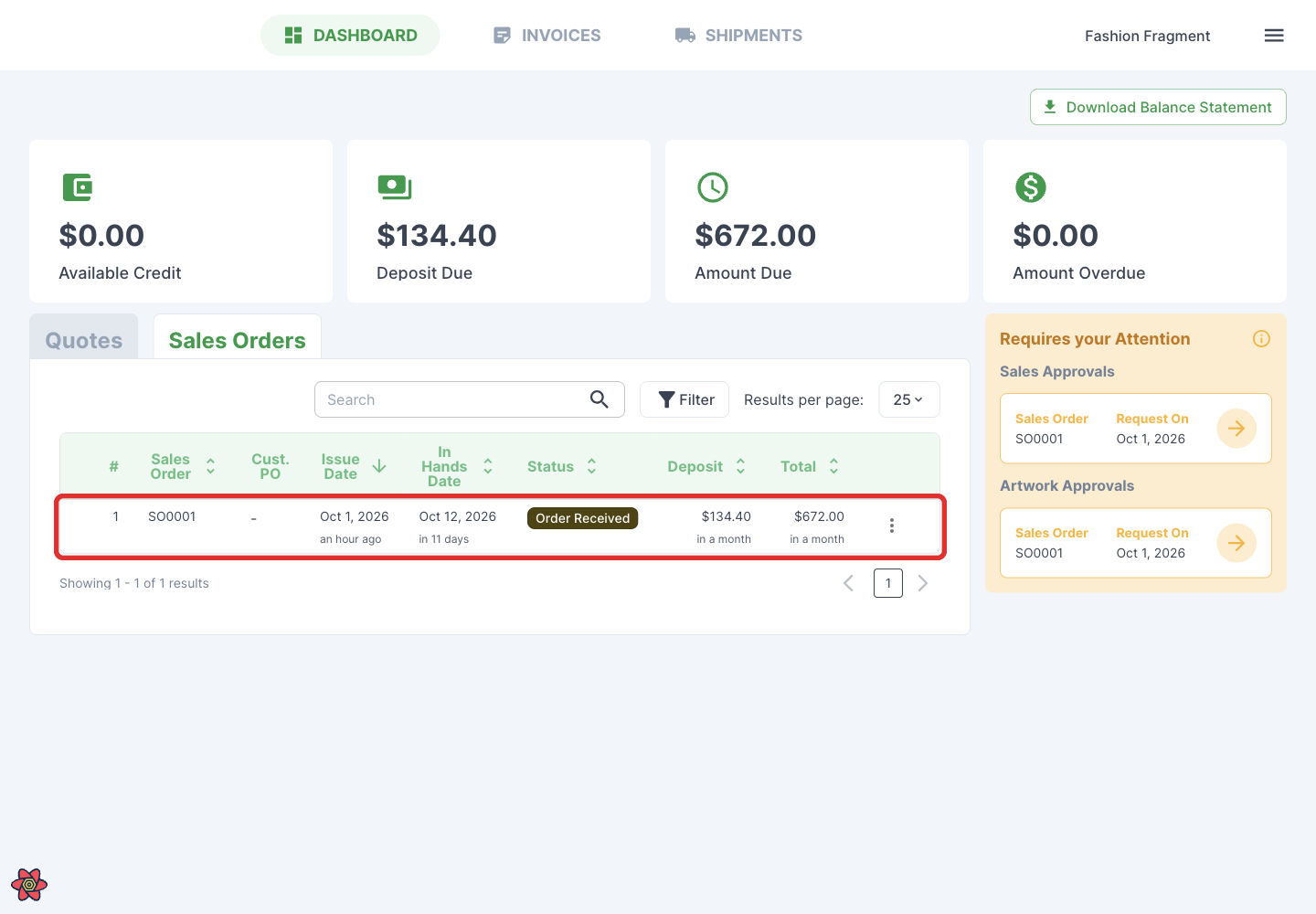Switch to the Dashboard tab

pos(350,36)
